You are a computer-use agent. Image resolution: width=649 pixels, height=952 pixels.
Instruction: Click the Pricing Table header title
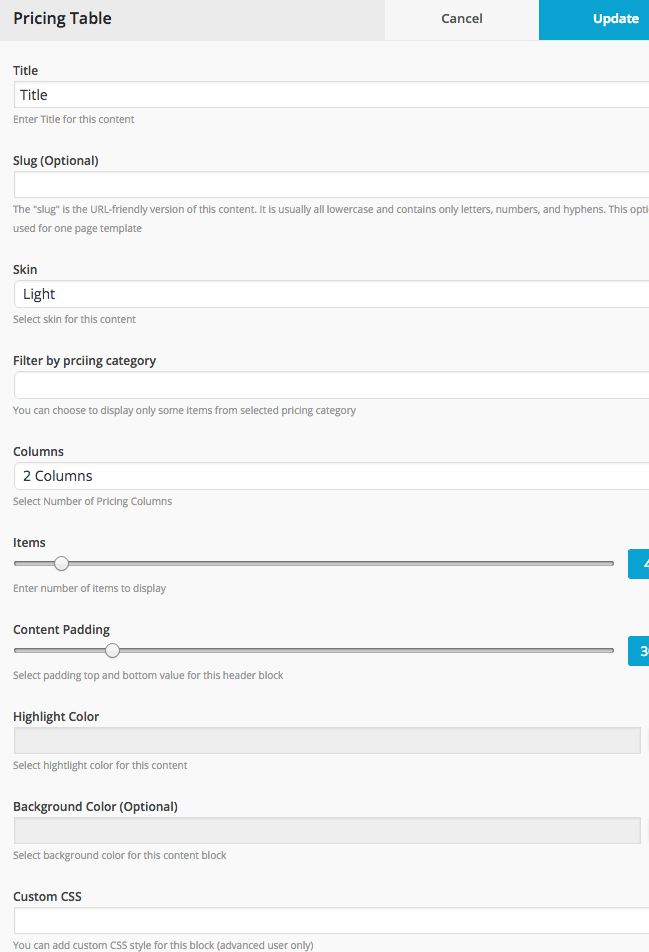(x=62, y=19)
